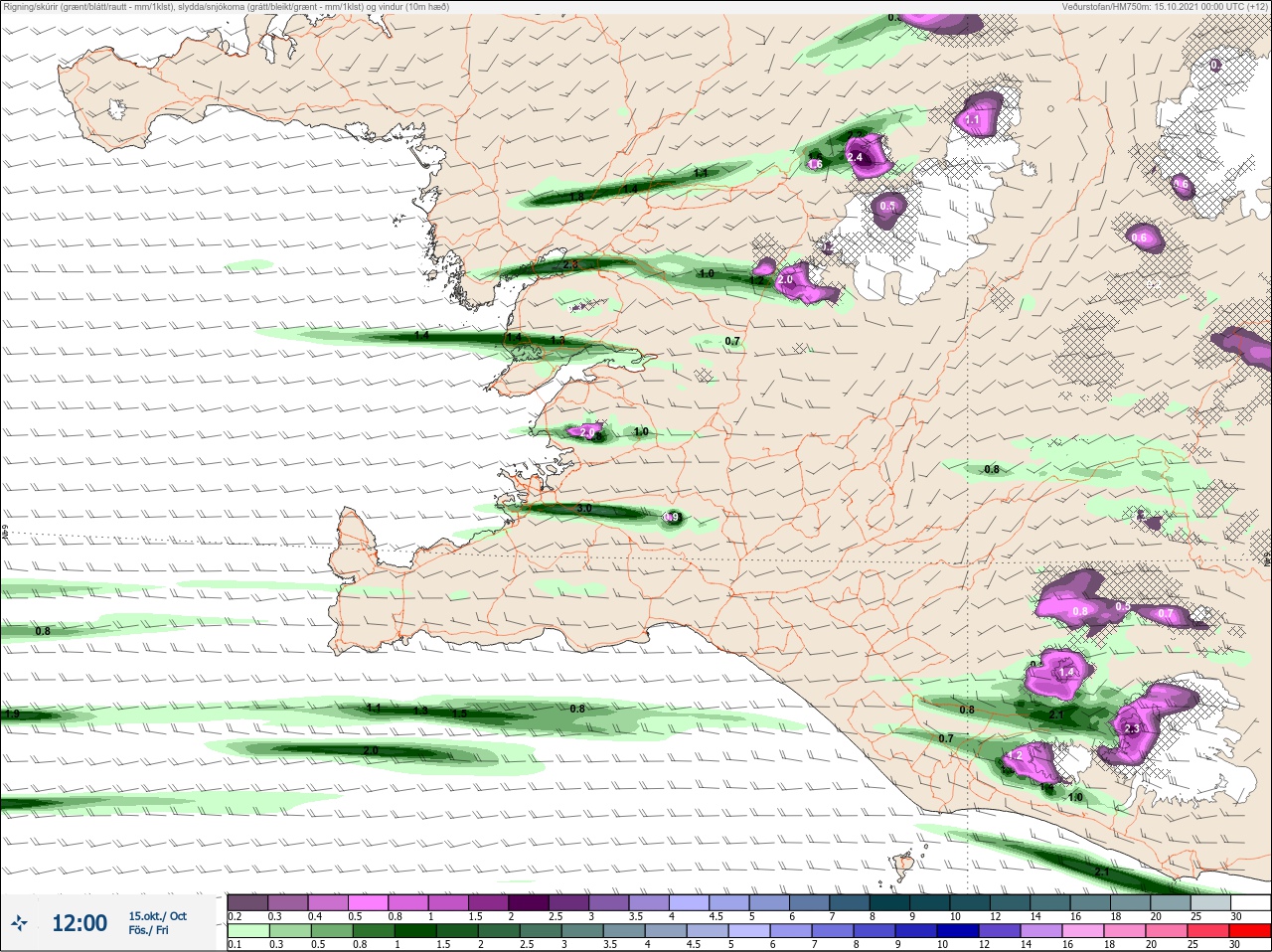Screen dimensions: 1272x952
Task: Click the 1.6 value next to the 2.4 cell
Action: 815,164
